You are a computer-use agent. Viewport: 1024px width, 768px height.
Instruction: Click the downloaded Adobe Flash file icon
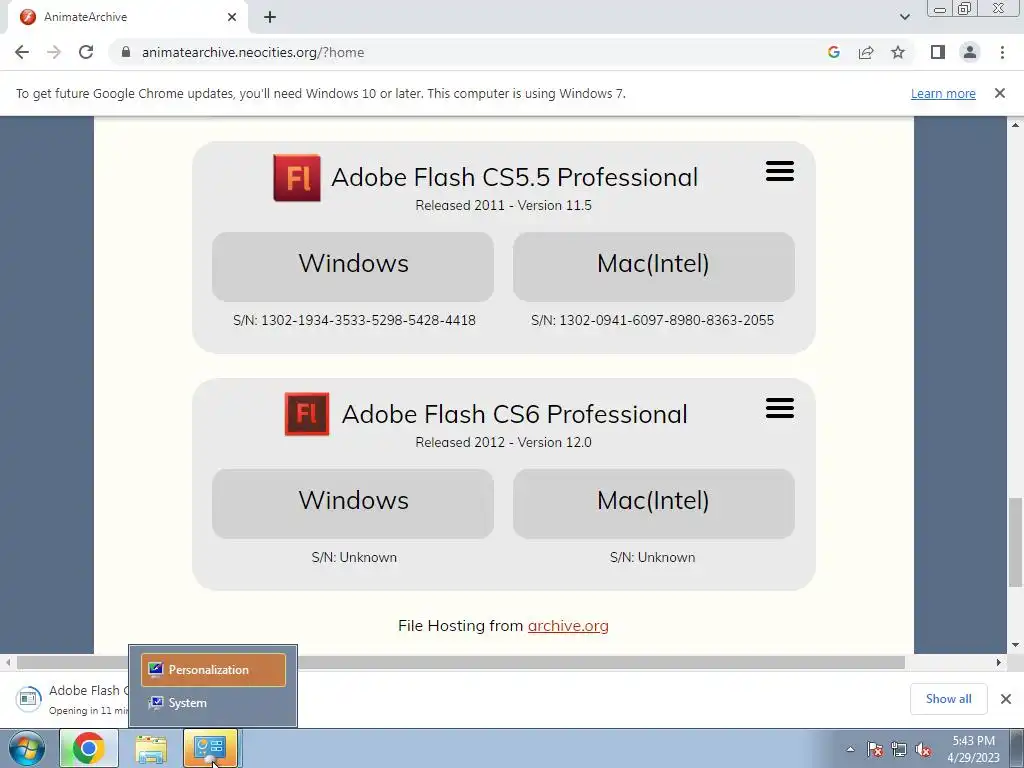(x=28, y=698)
